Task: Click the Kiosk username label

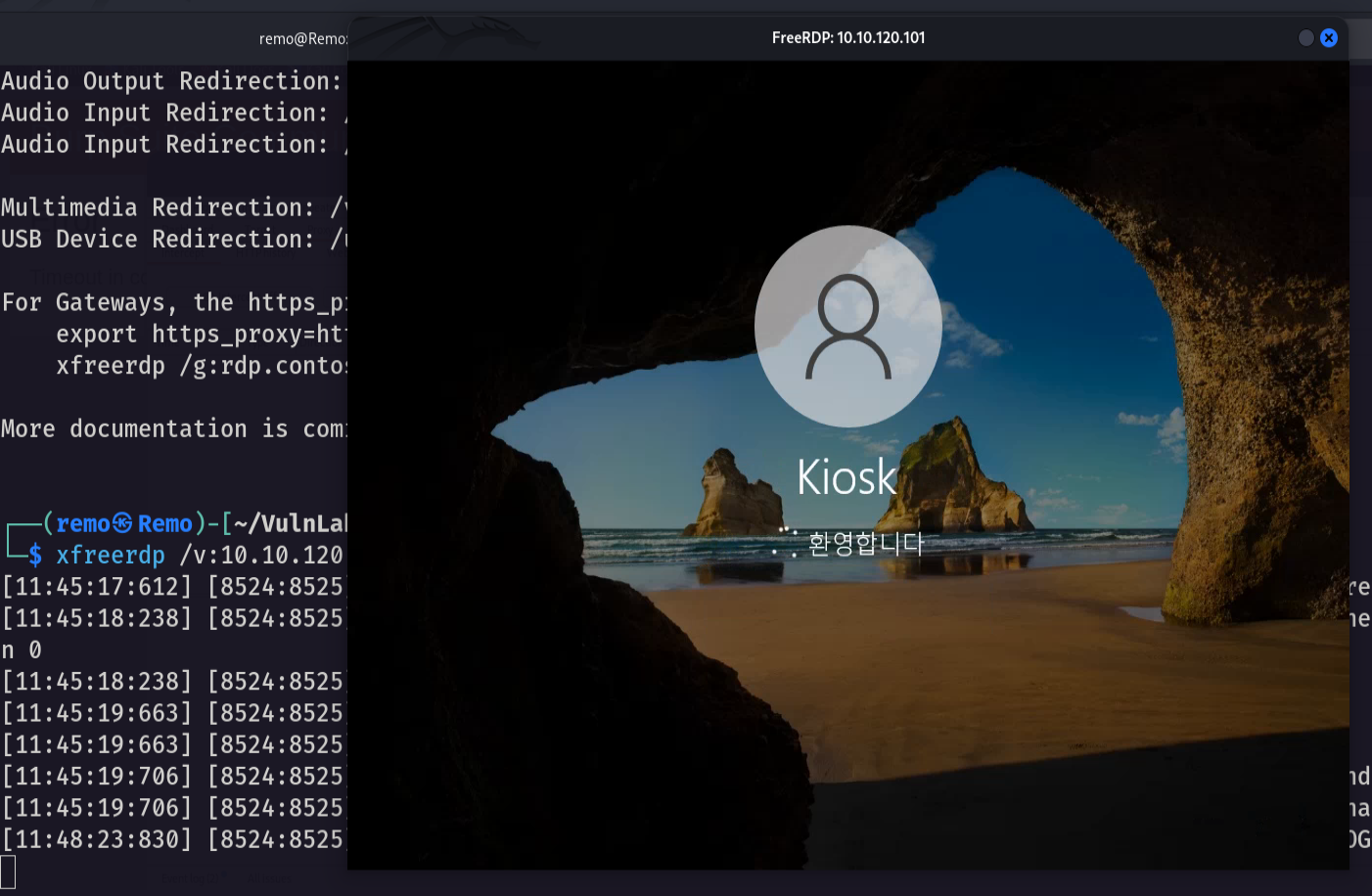Action: pos(847,477)
